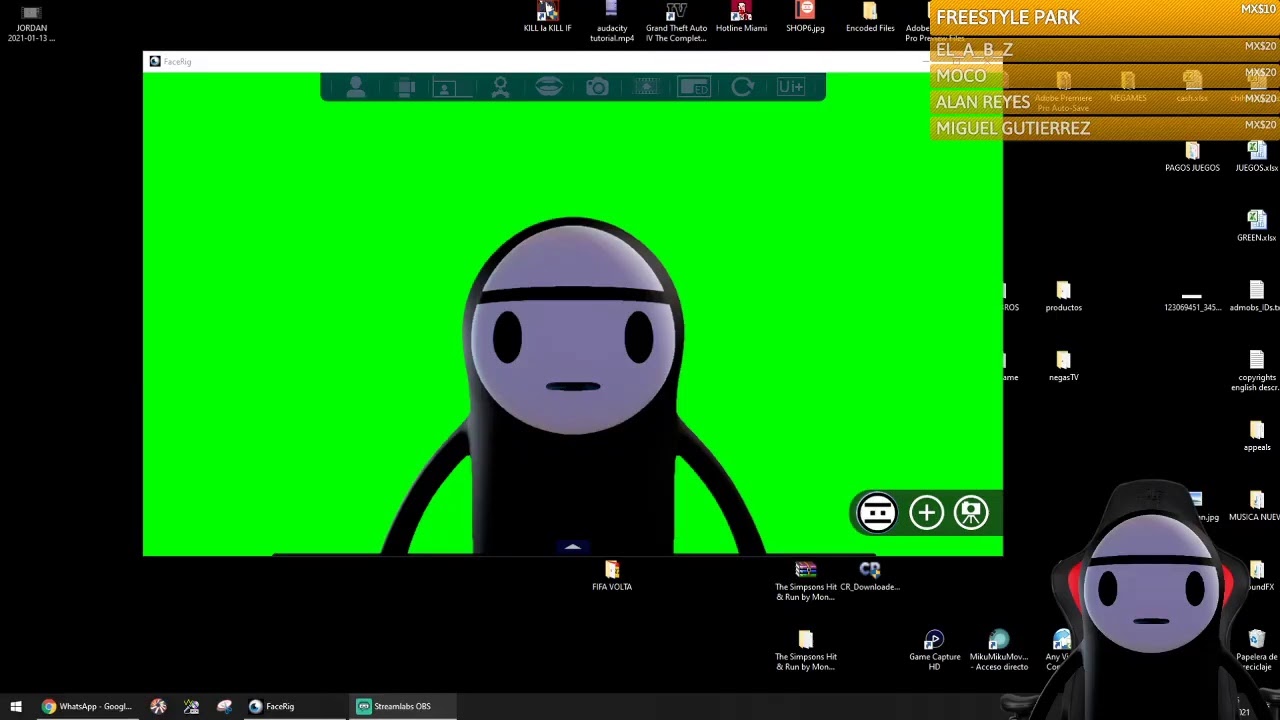
Task: Select the CR_Downloader desktop icon
Action: tap(870, 577)
